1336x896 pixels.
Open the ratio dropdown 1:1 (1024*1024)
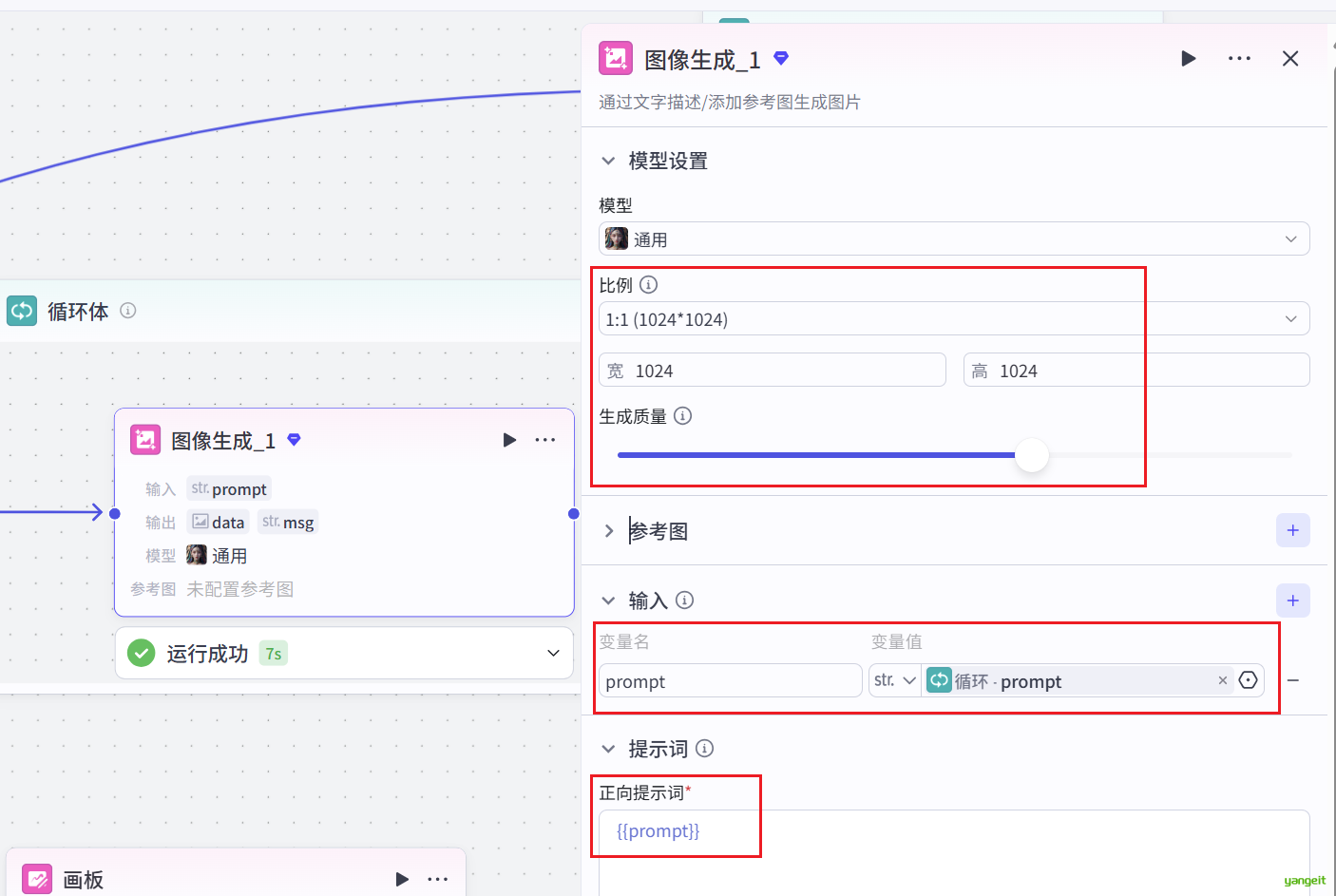tap(953, 319)
